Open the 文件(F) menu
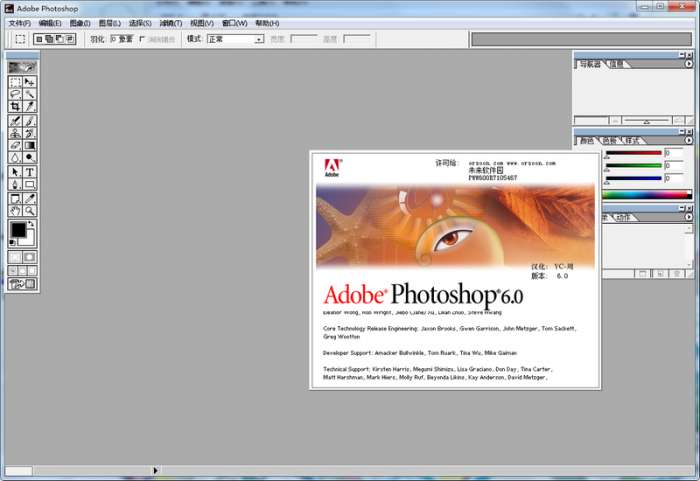This screenshot has width=700, height=481. [x=20, y=23]
